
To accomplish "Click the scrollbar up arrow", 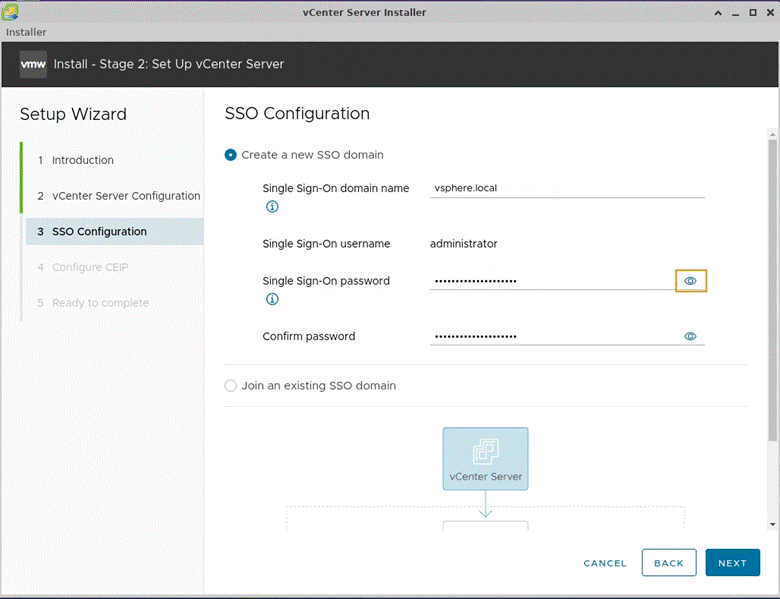I will click(772, 134).
